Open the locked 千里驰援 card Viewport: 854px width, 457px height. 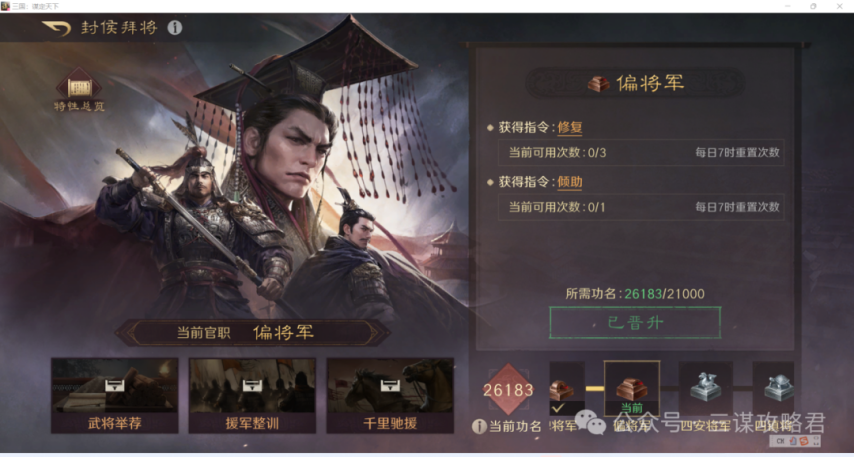click(390, 395)
